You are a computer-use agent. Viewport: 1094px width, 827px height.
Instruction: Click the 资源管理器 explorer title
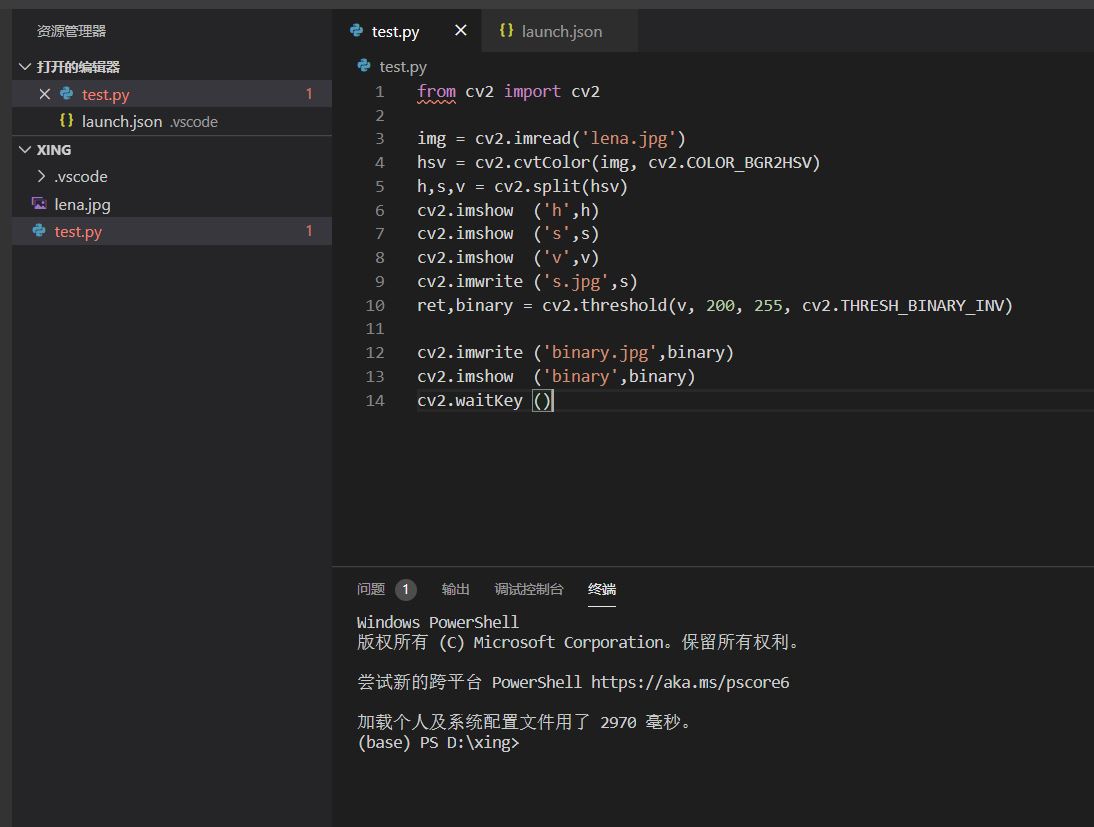tap(71, 31)
